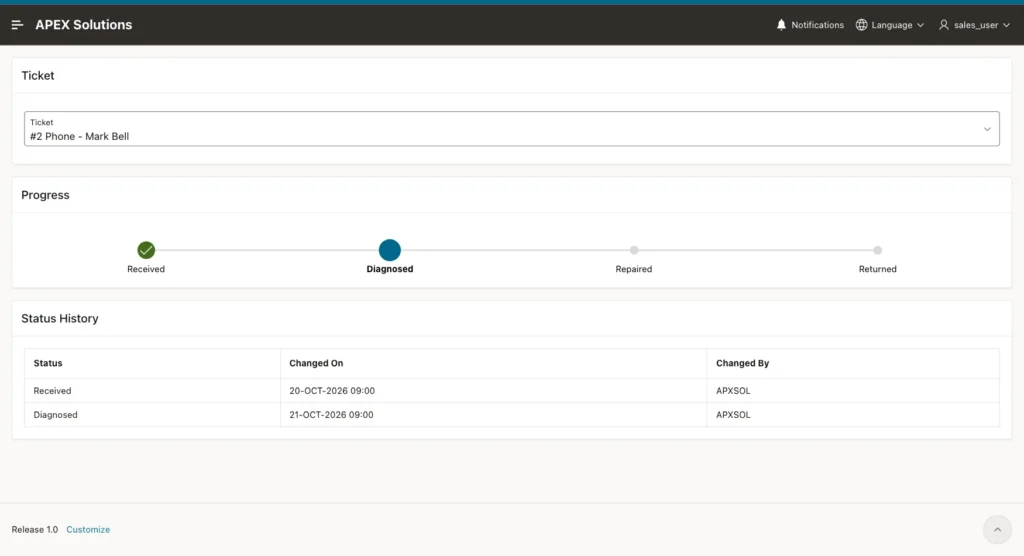The height and width of the screenshot is (556, 1024).
Task: Click the Received label under progress
Action: [146, 269]
